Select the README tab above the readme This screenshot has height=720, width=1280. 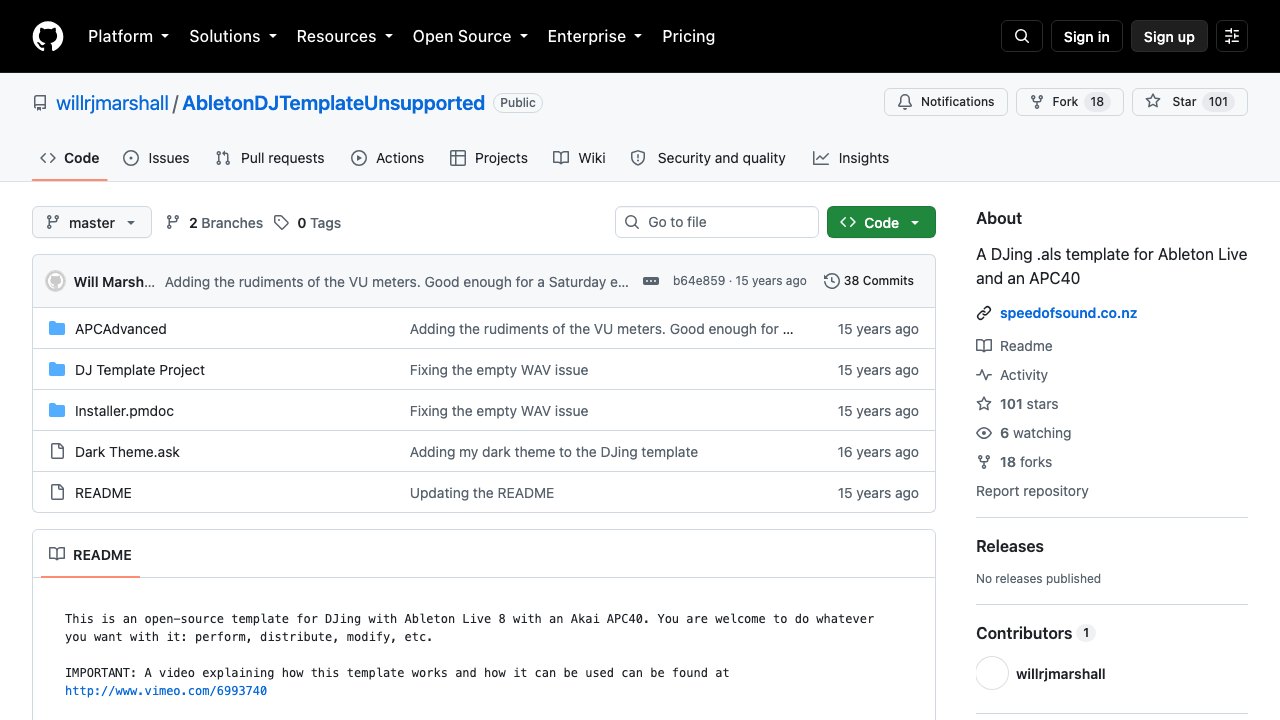90,555
